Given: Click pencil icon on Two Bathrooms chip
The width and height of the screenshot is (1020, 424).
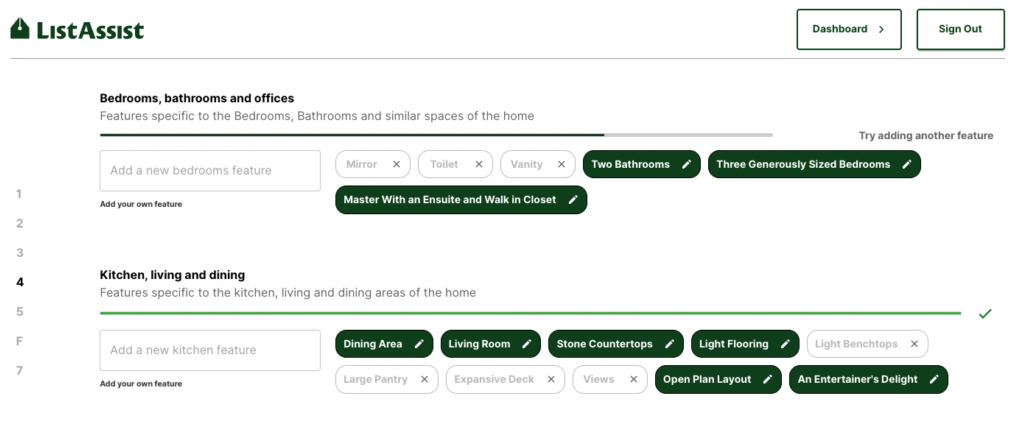Looking at the screenshot, I should [x=686, y=165].
